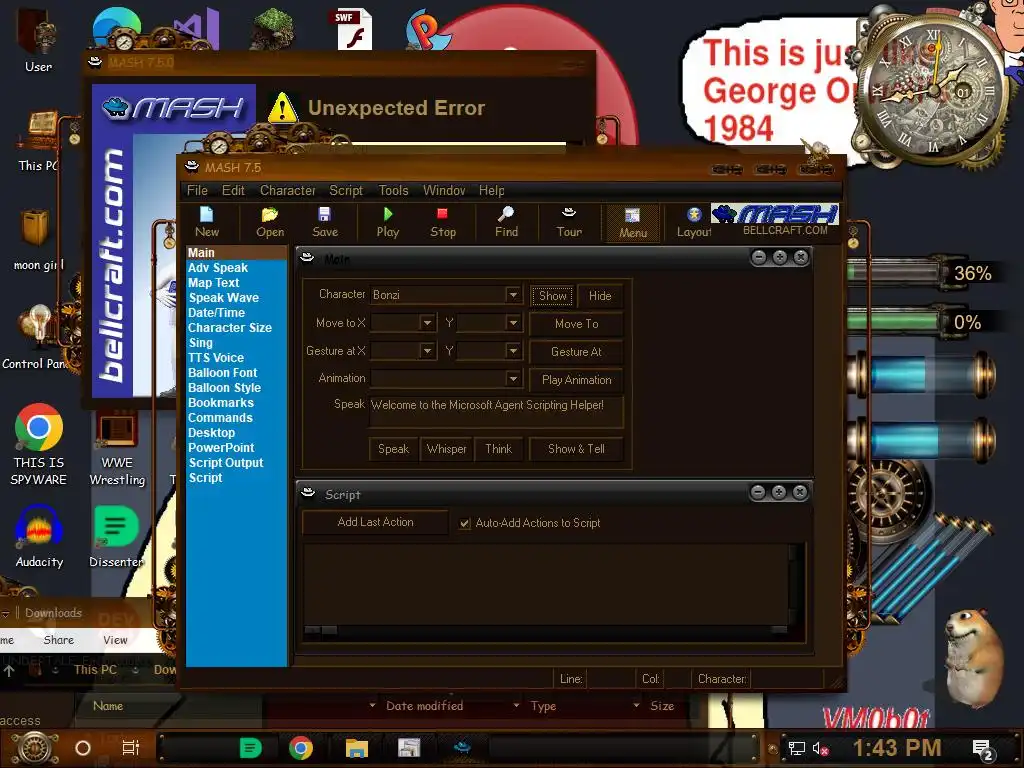Open the Share tab in Explorer window
This screenshot has width=1024, height=768.
click(58, 641)
